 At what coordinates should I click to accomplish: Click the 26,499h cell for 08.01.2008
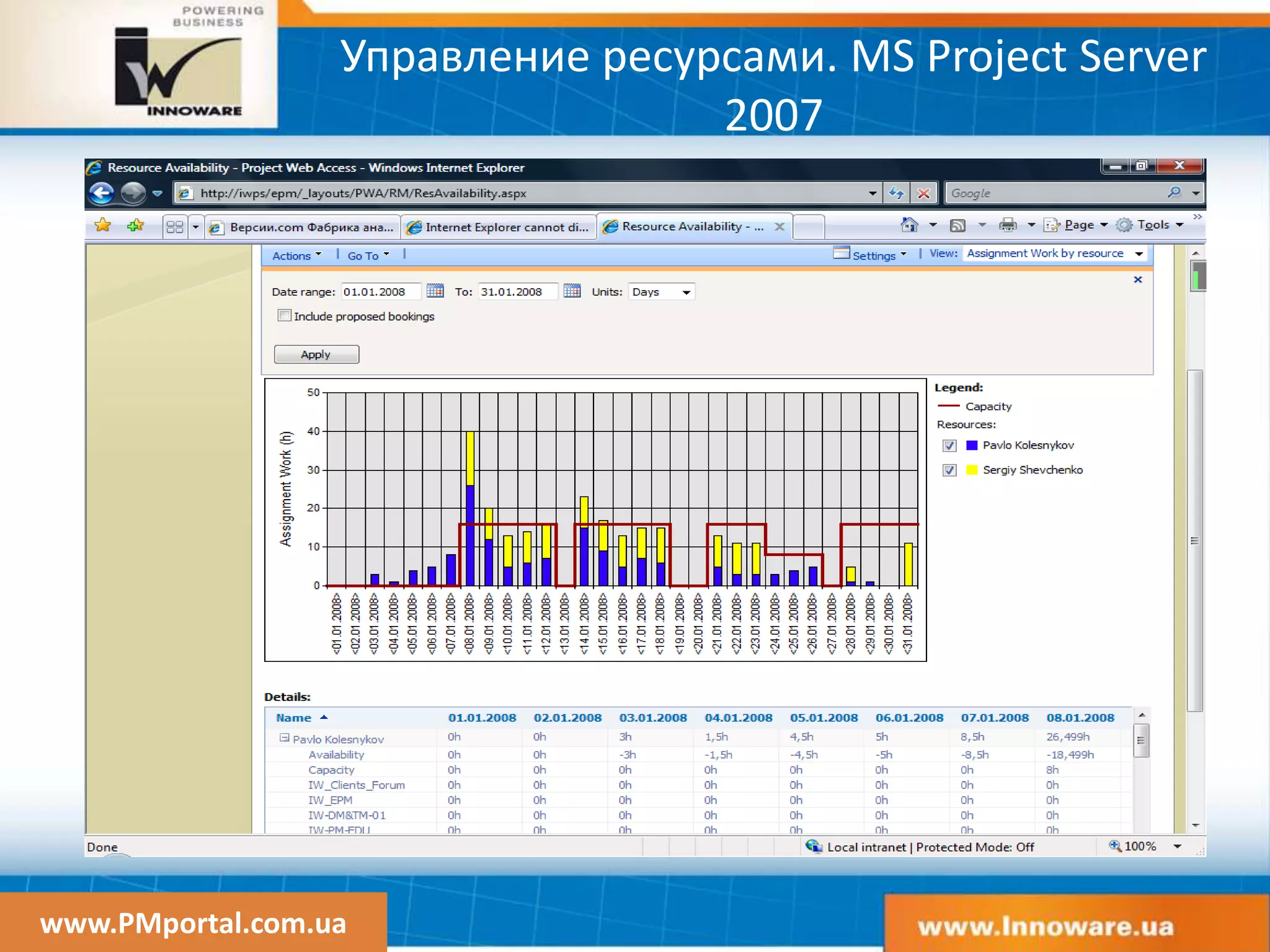[1068, 736]
